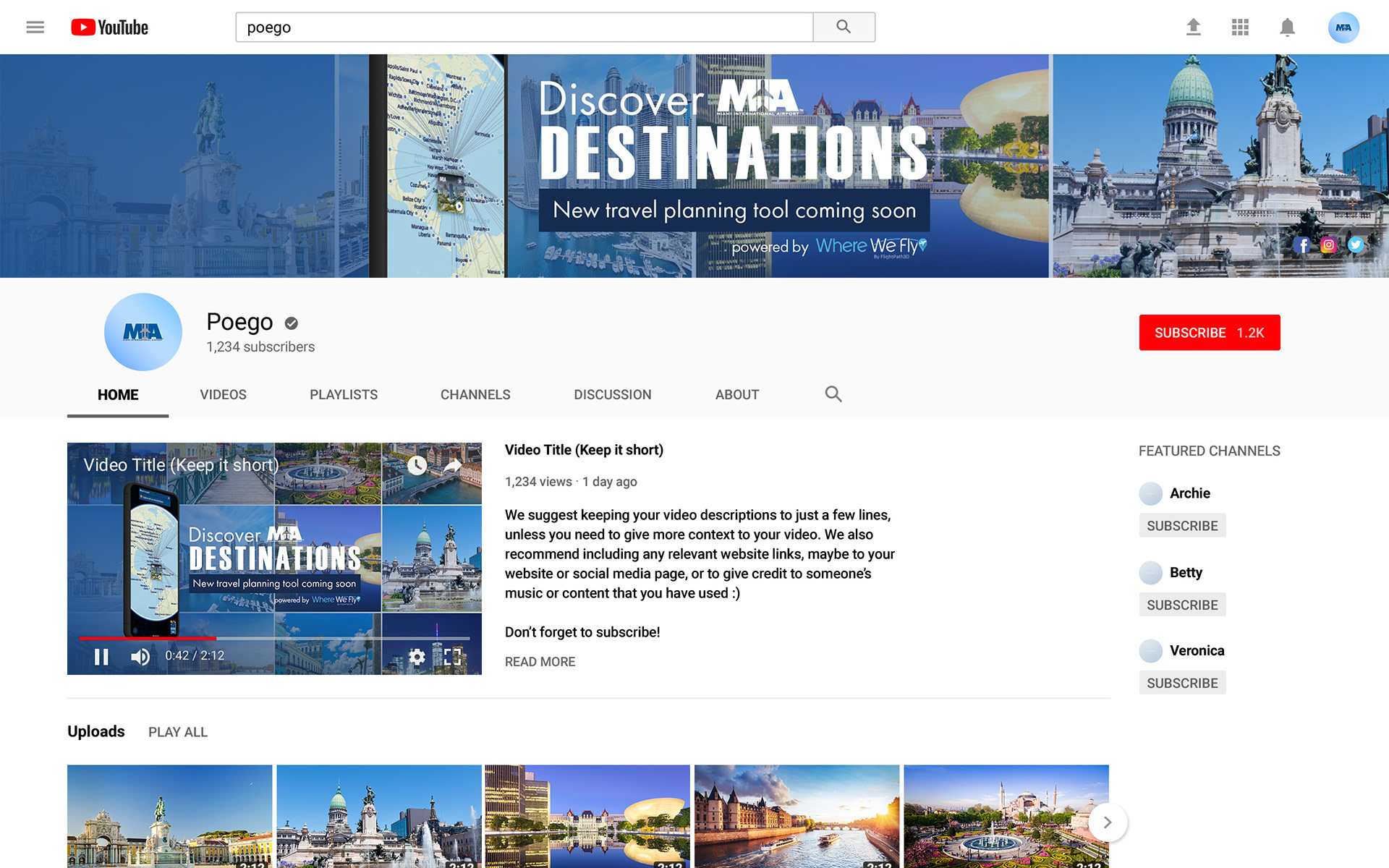Image resolution: width=1389 pixels, height=868 pixels.
Task: Go to YouTube home via logo
Action: [x=109, y=27]
